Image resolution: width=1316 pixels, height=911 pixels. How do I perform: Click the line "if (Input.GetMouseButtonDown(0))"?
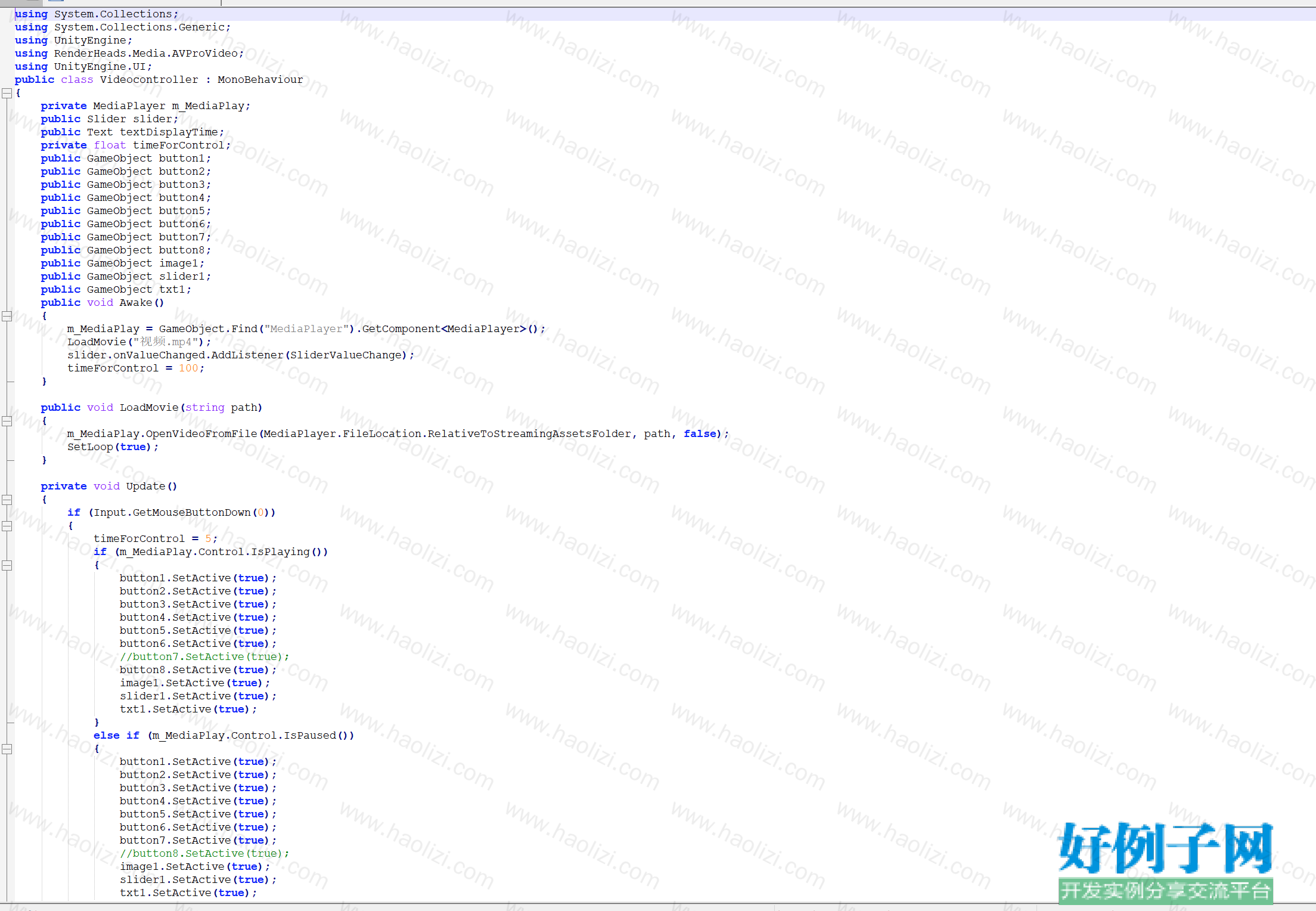click(172, 513)
